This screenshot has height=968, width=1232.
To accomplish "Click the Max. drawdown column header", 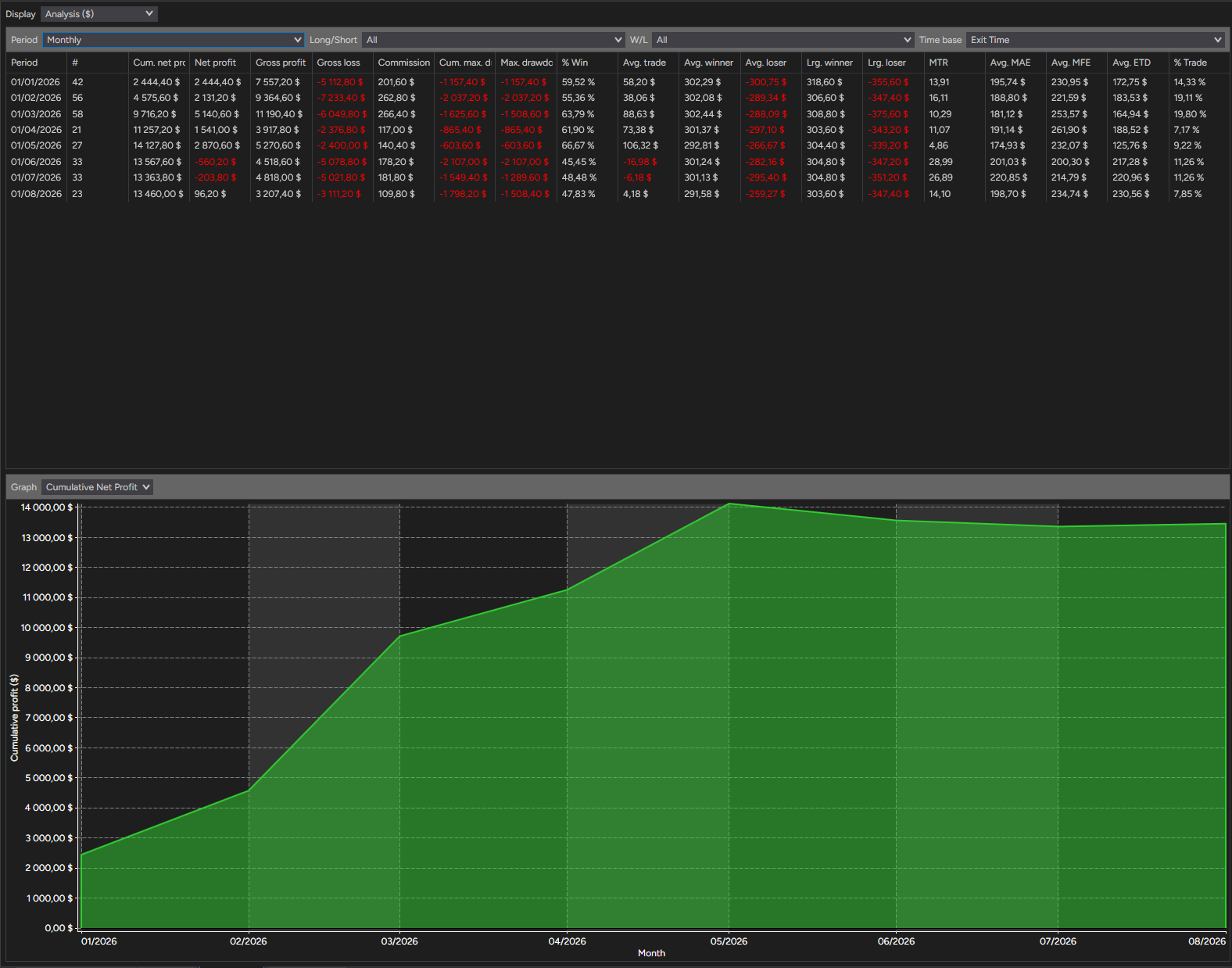I will tap(526, 63).
